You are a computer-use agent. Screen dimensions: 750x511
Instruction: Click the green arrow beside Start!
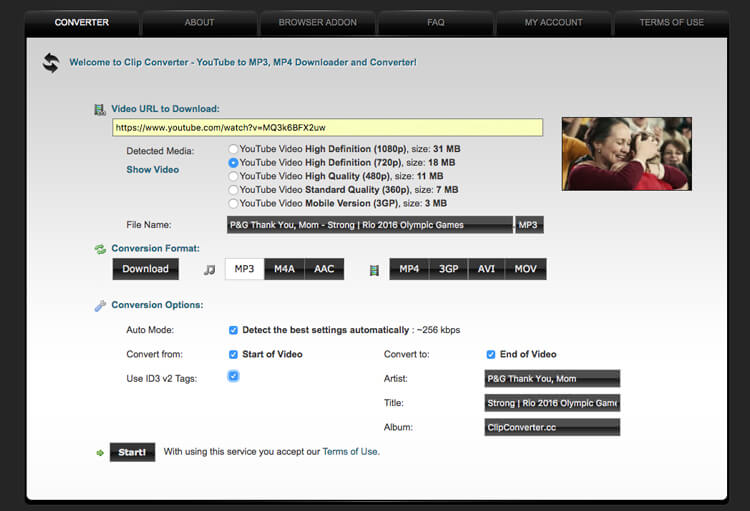point(100,453)
